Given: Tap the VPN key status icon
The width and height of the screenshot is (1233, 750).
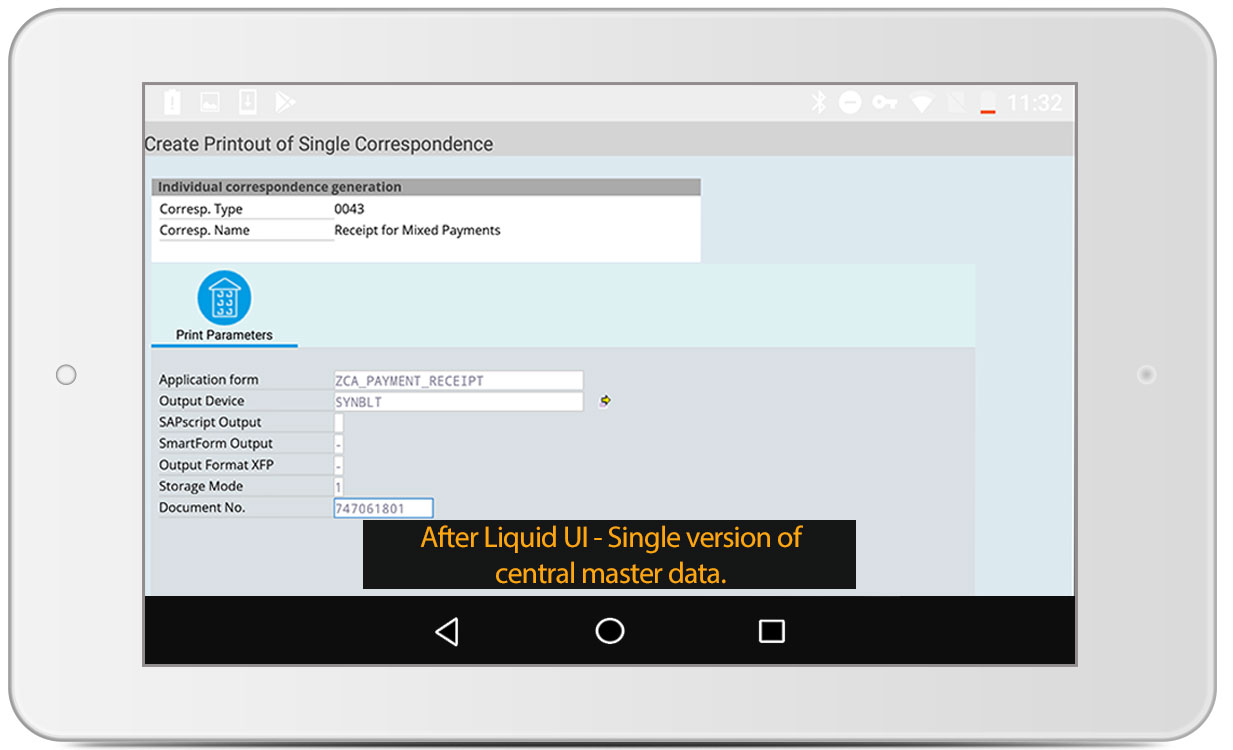Looking at the screenshot, I should [884, 102].
